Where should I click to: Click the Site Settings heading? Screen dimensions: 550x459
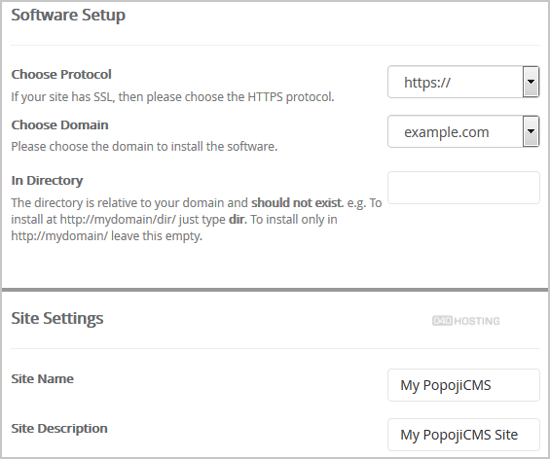pos(57,318)
